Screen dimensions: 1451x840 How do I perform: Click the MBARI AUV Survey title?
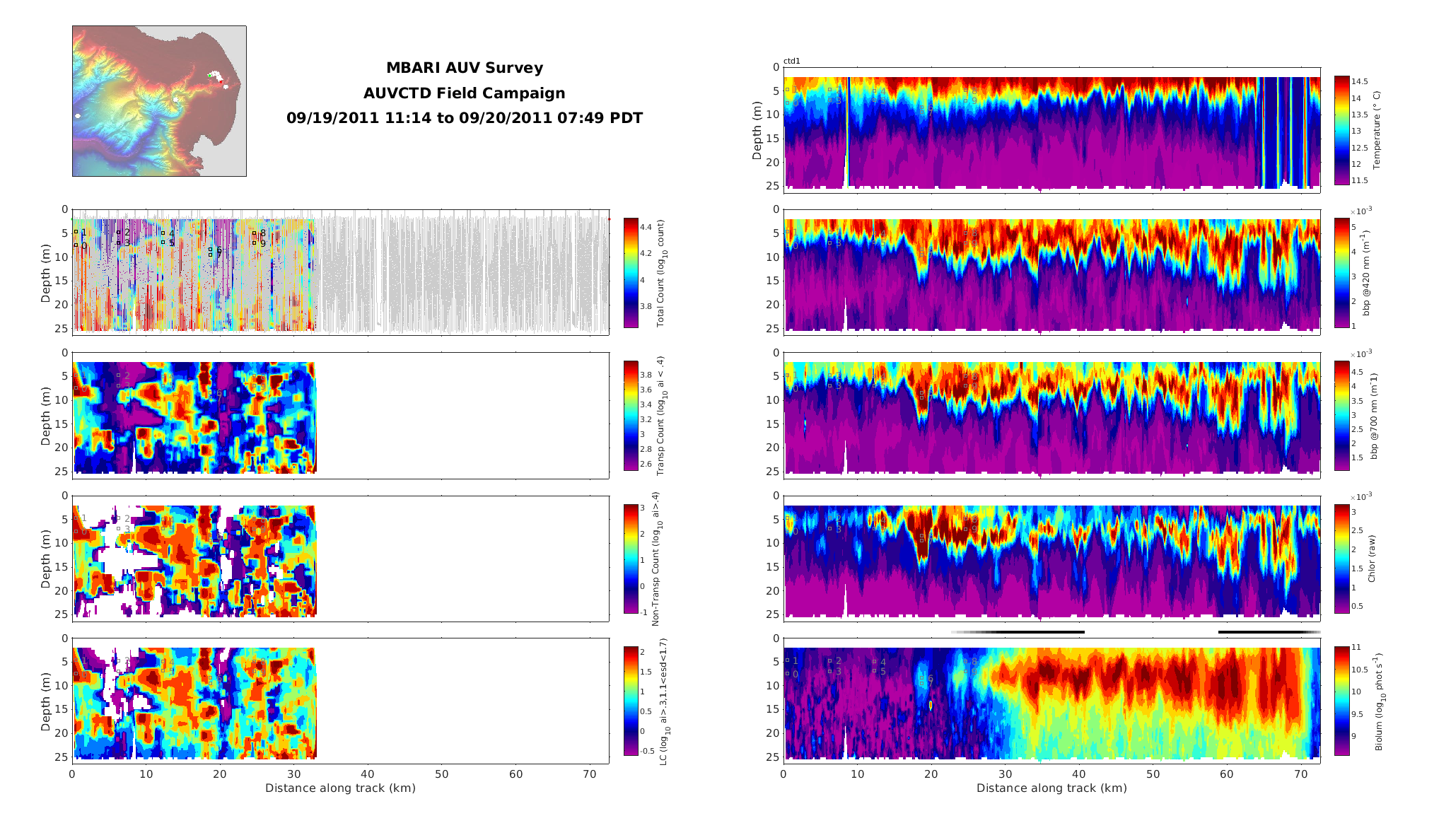tap(464, 68)
